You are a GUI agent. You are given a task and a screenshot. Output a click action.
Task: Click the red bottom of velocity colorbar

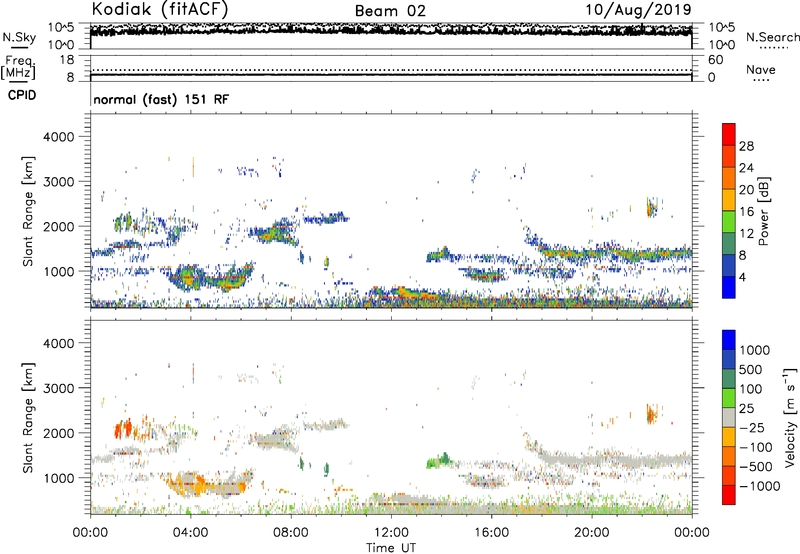click(729, 495)
